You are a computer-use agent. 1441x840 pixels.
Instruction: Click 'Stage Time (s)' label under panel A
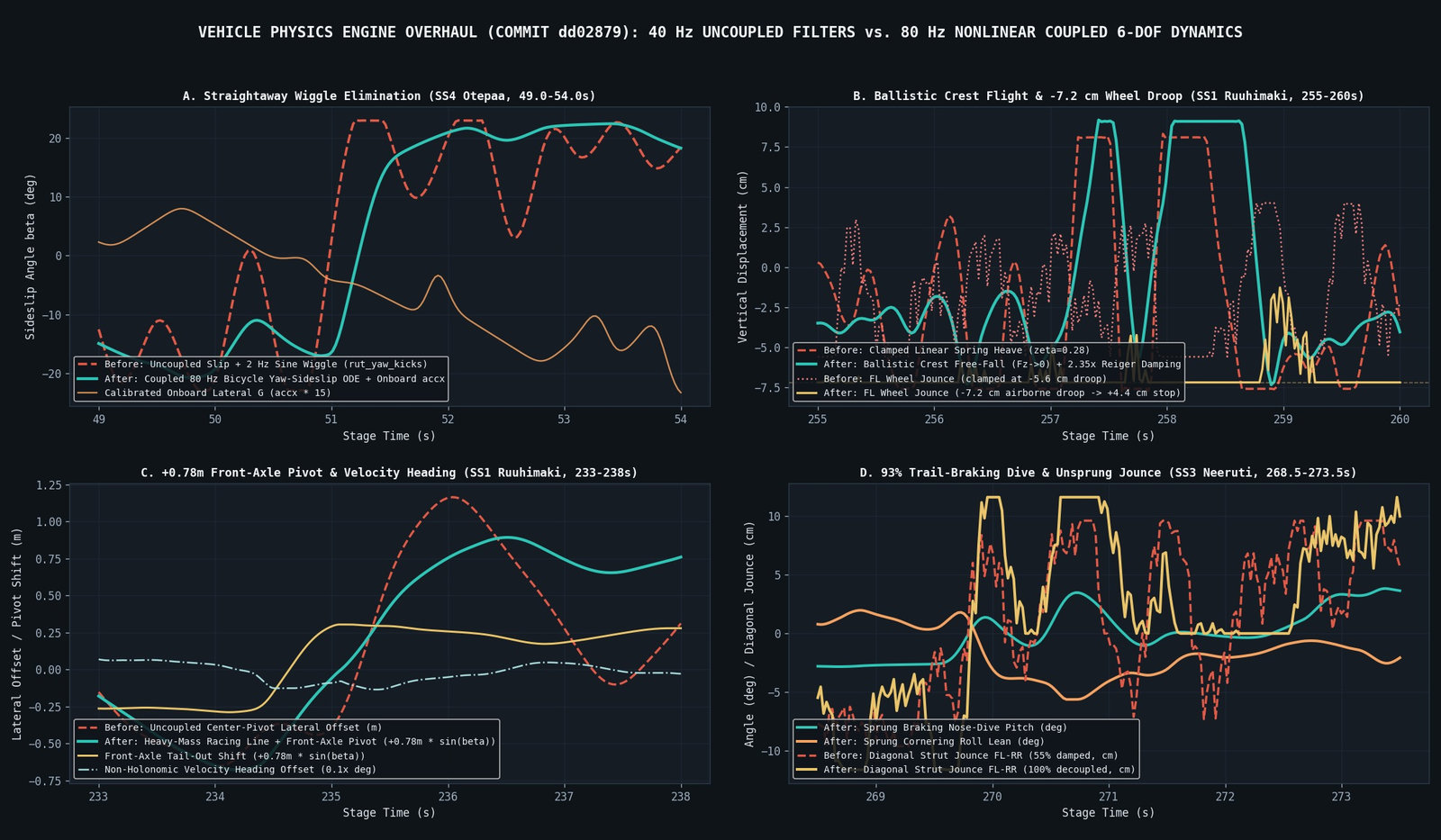pyautogui.click(x=389, y=436)
